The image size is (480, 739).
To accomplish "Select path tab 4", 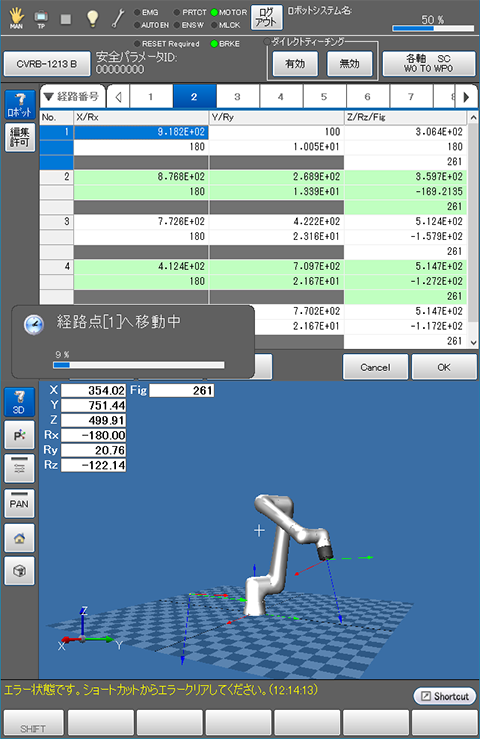I will pos(281,97).
